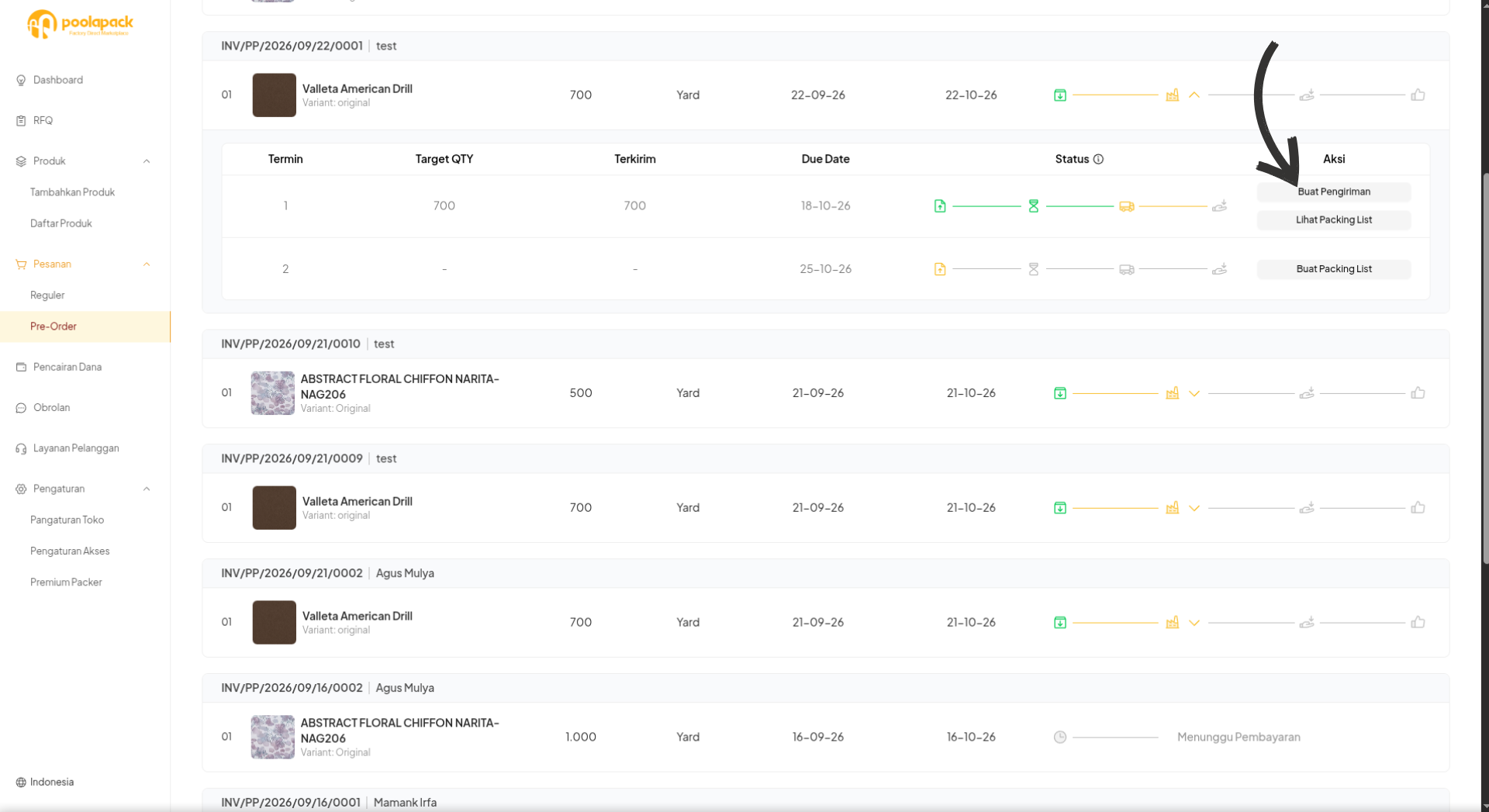Click hourglass status icon in termin 1
Screen dimensions: 1489x812
[x=1034, y=206]
